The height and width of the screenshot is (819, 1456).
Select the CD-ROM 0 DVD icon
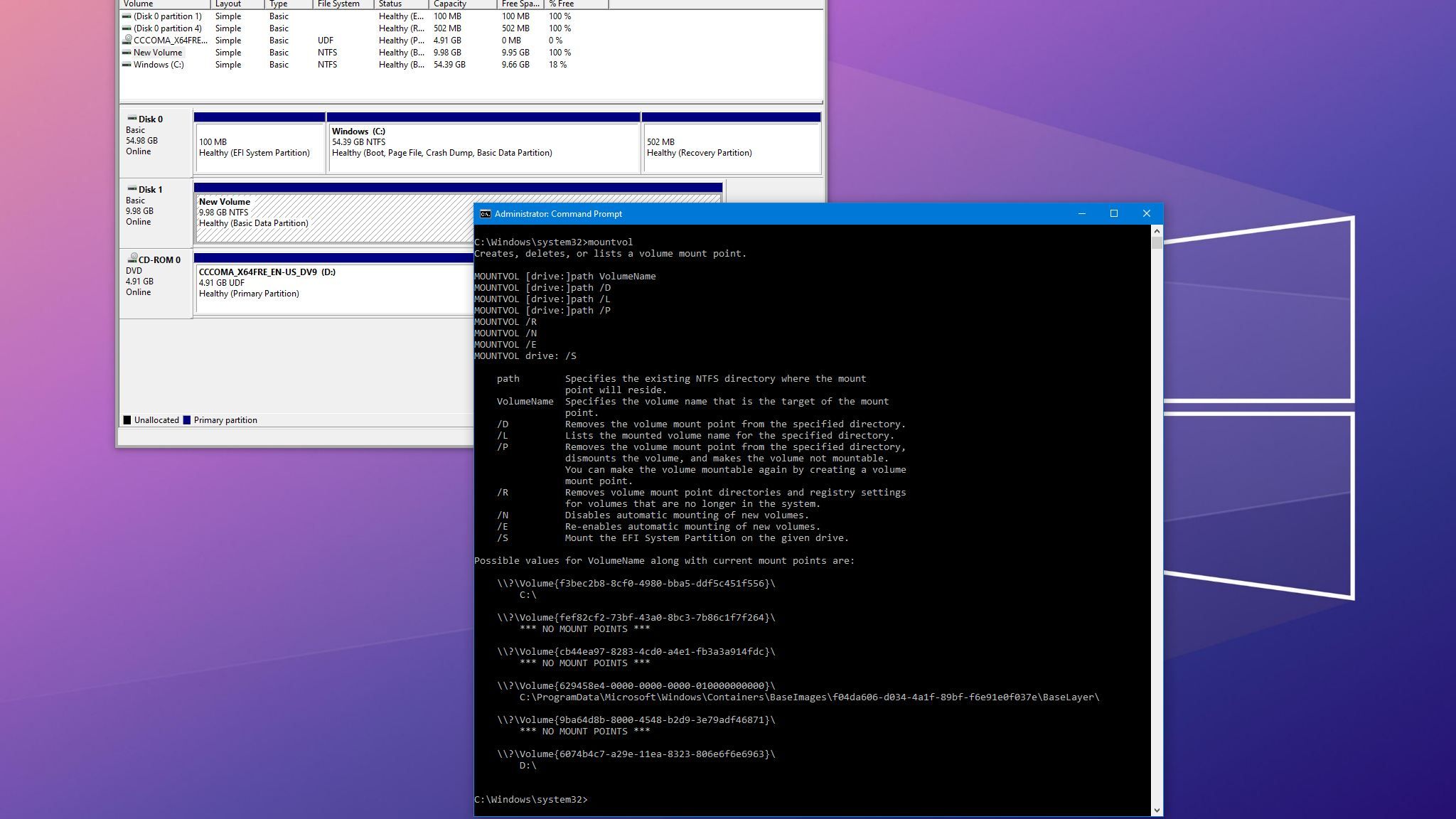[x=132, y=259]
